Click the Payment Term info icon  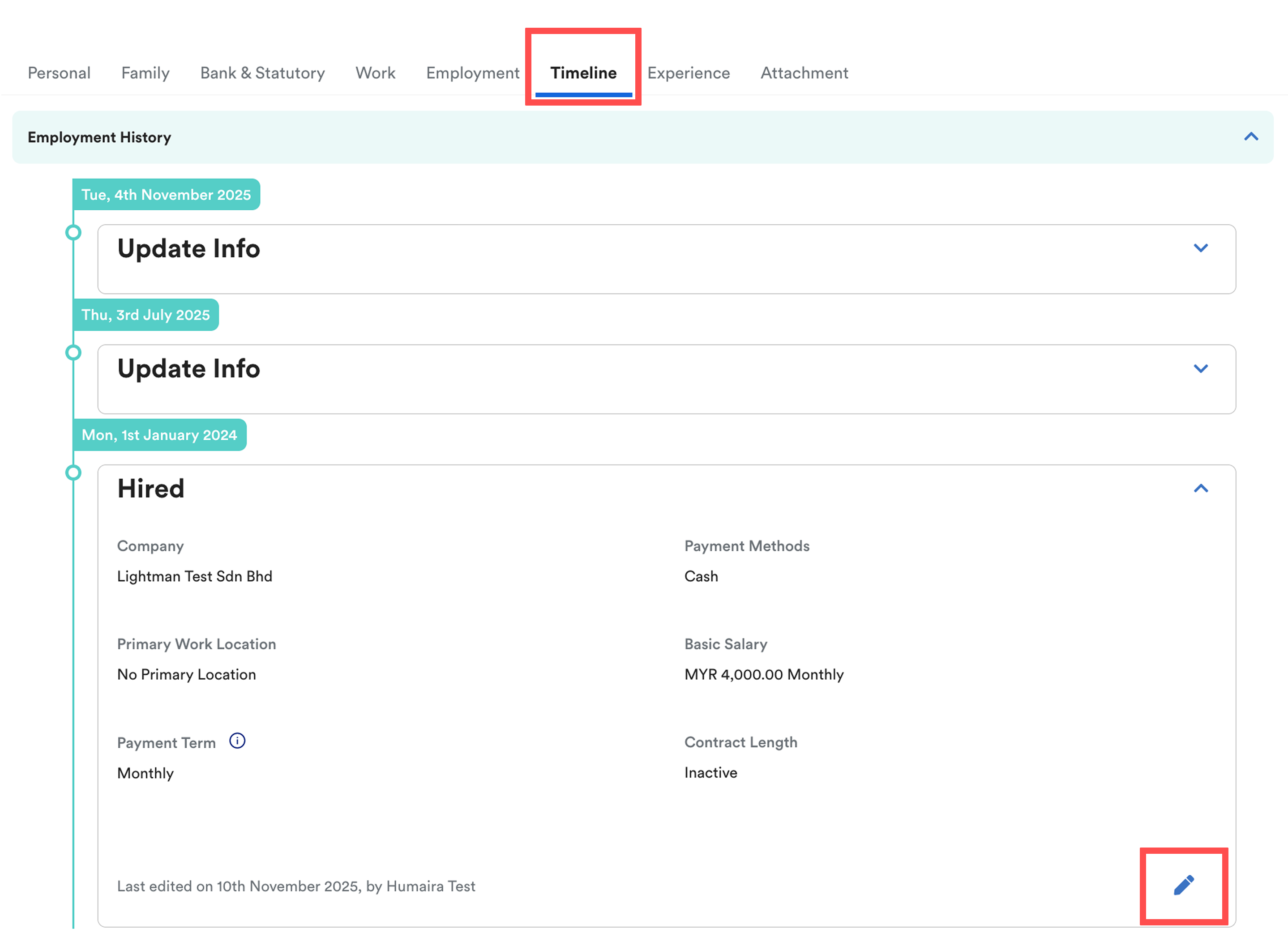pos(237,741)
